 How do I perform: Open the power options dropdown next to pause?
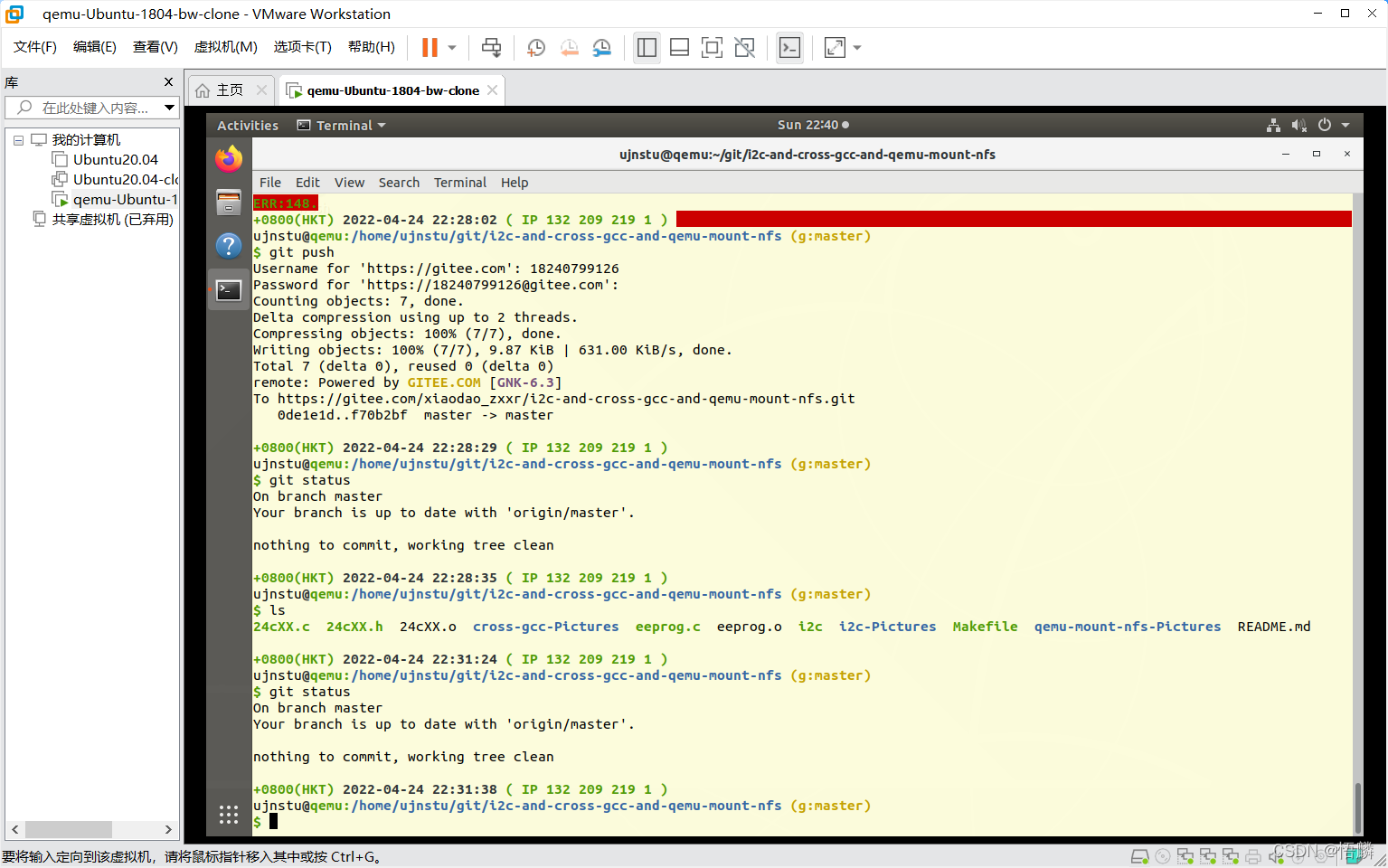(452, 48)
